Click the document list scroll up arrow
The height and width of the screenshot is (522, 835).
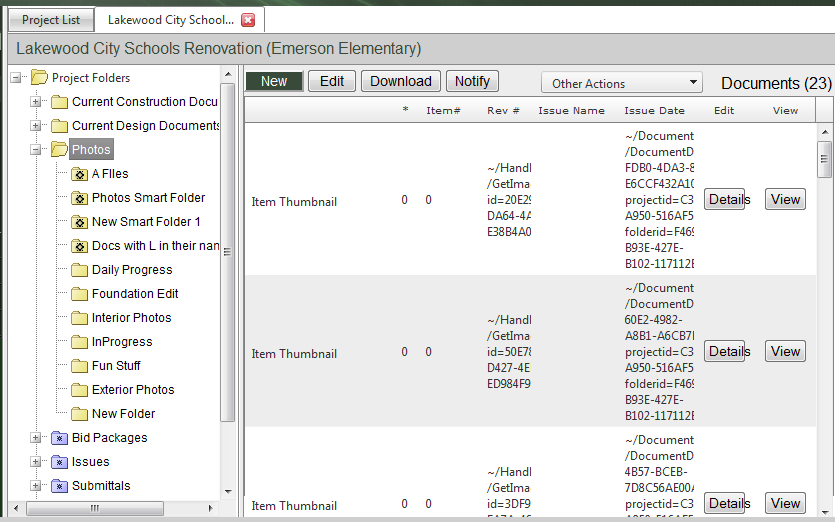[x=825, y=132]
